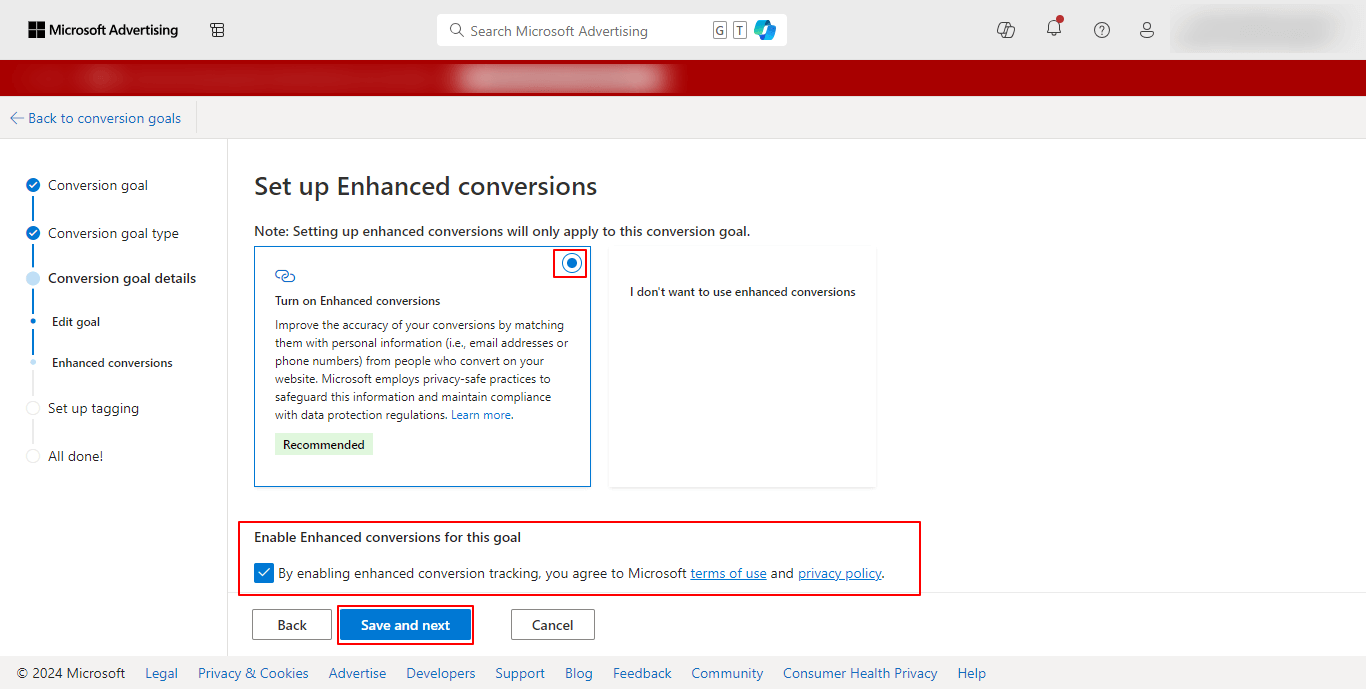Open the help question mark icon
The width and height of the screenshot is (1366, 690).
click(1102, 30)
